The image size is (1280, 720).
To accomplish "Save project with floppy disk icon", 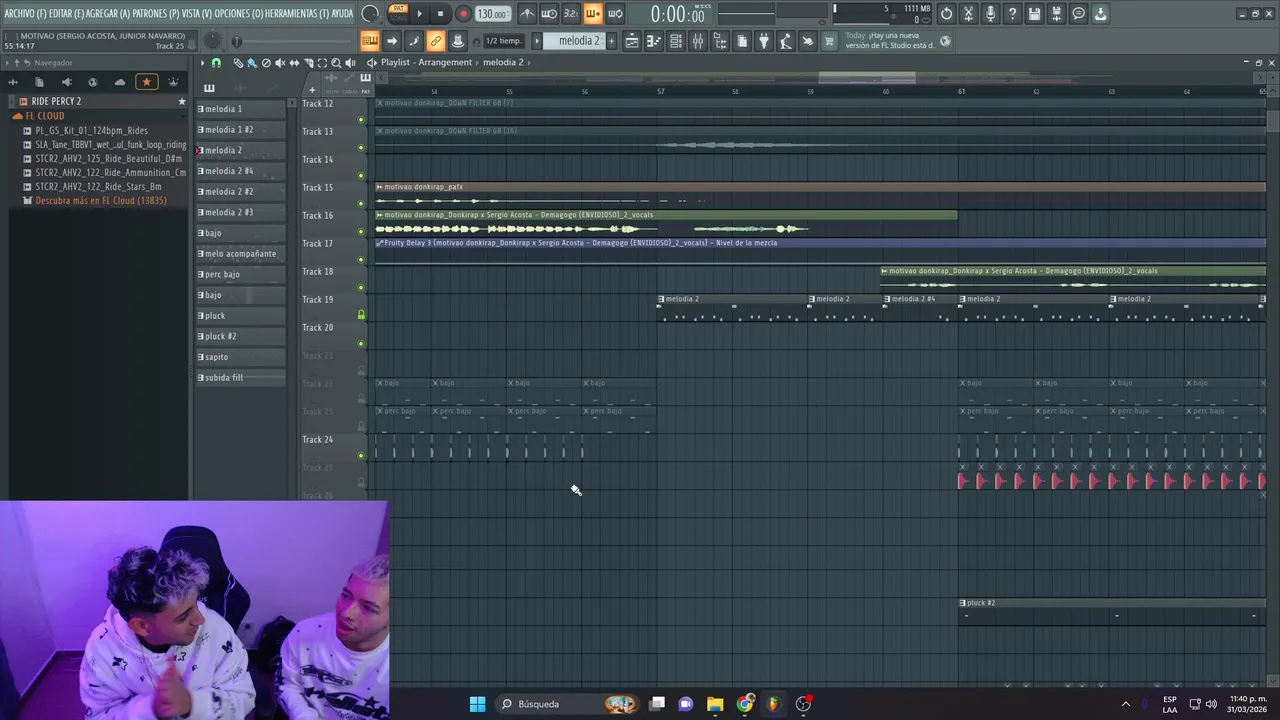I will (1034, 13).
